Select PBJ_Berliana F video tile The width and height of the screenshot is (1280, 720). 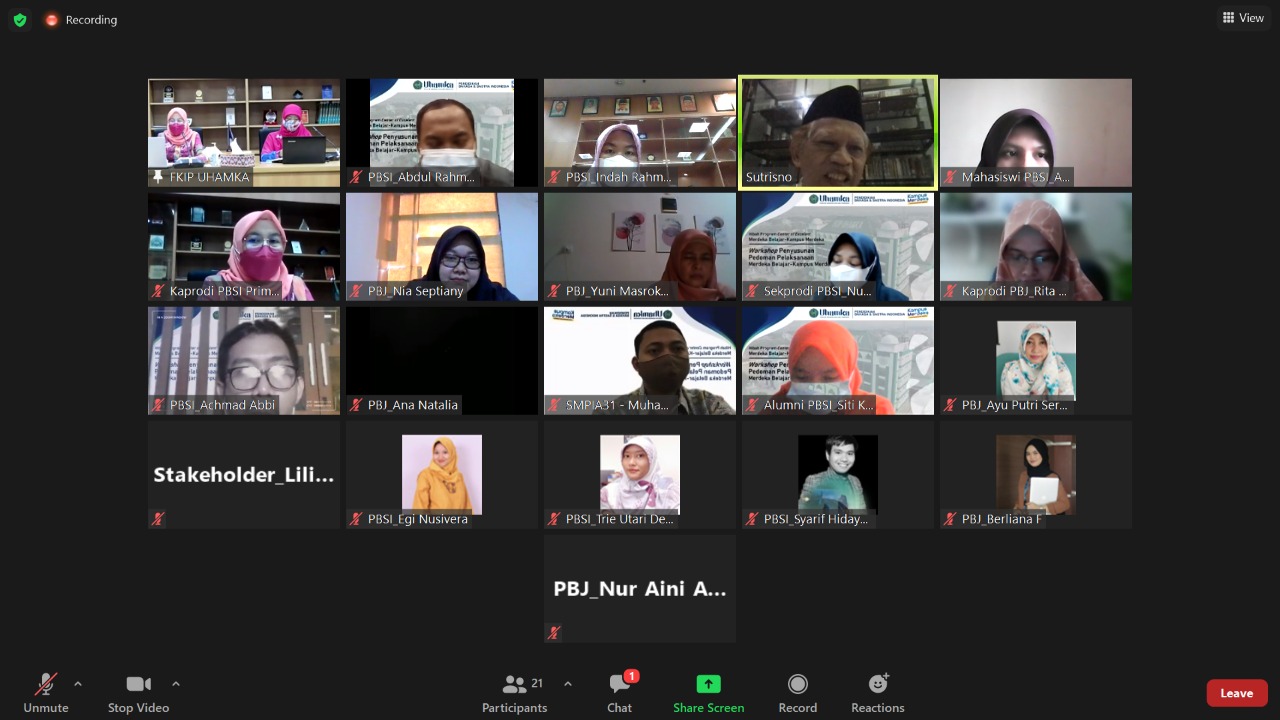pos(1036,475)
